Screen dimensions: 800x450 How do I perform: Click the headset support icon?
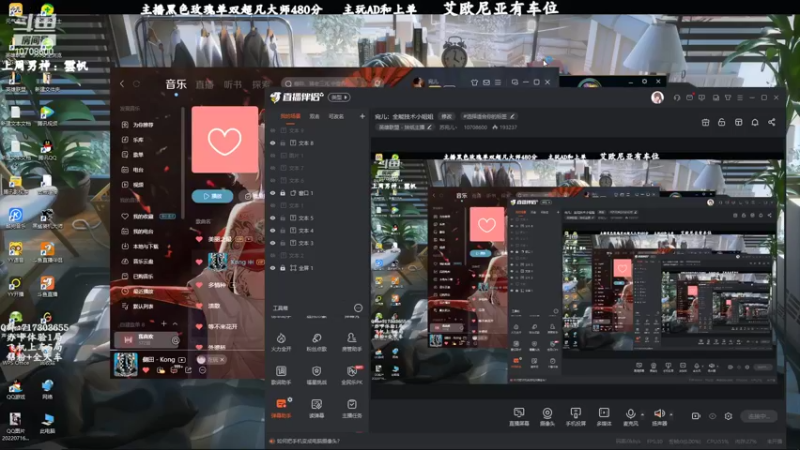point(677,97)
